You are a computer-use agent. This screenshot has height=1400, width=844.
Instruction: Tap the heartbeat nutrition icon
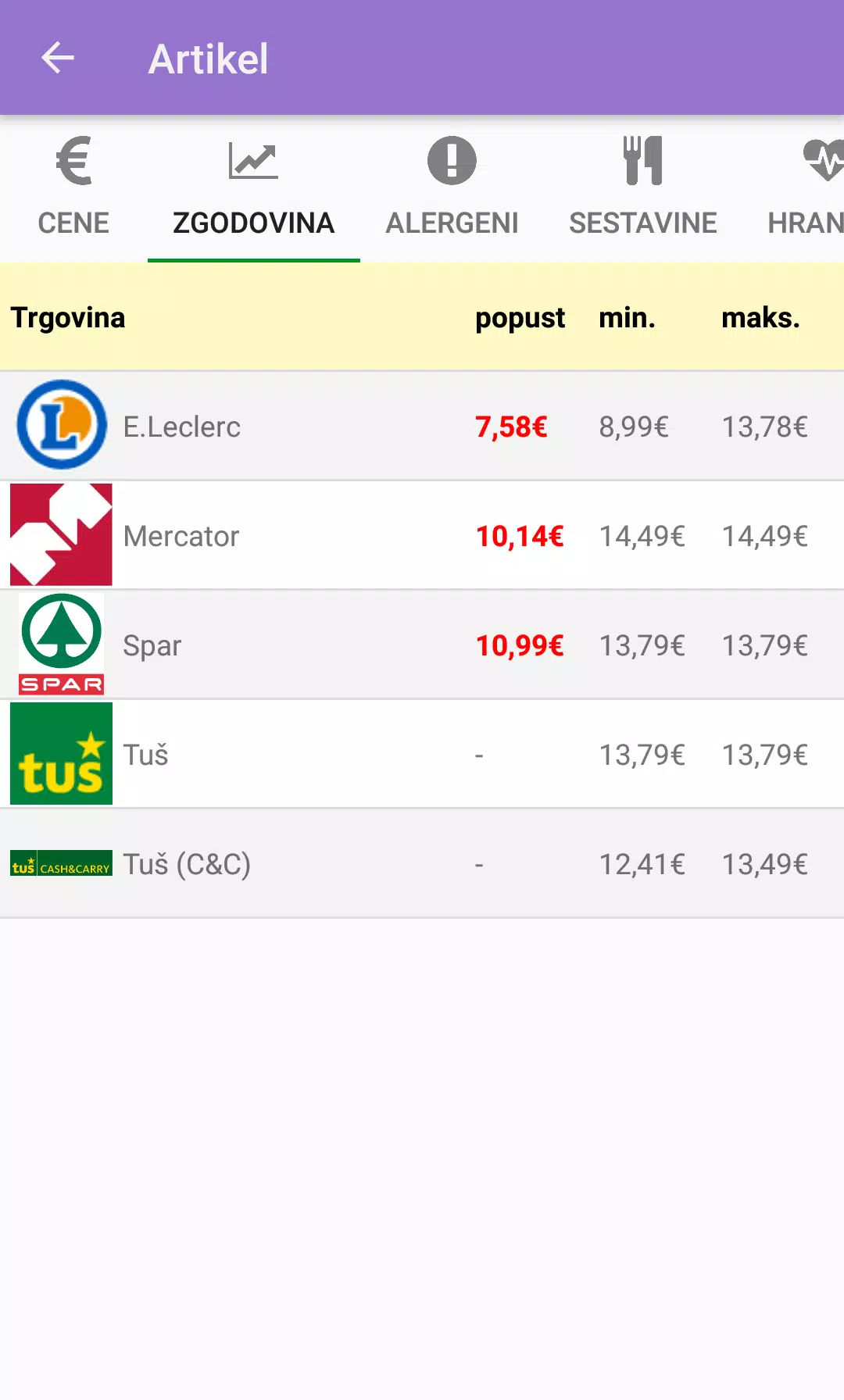tap(824, 161)
